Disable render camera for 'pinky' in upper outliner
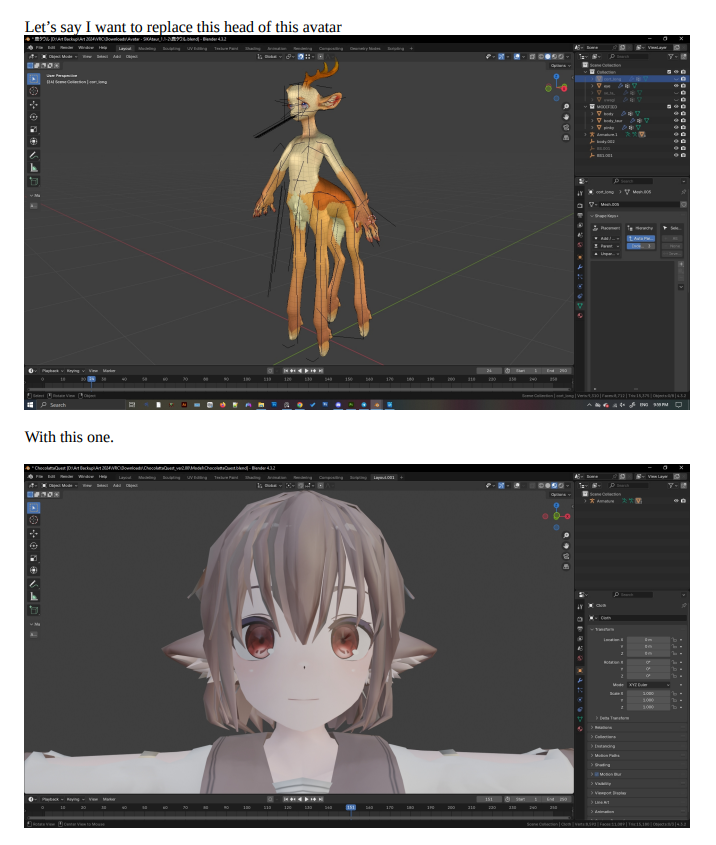 pyautogui.click(x=683, y=128)
